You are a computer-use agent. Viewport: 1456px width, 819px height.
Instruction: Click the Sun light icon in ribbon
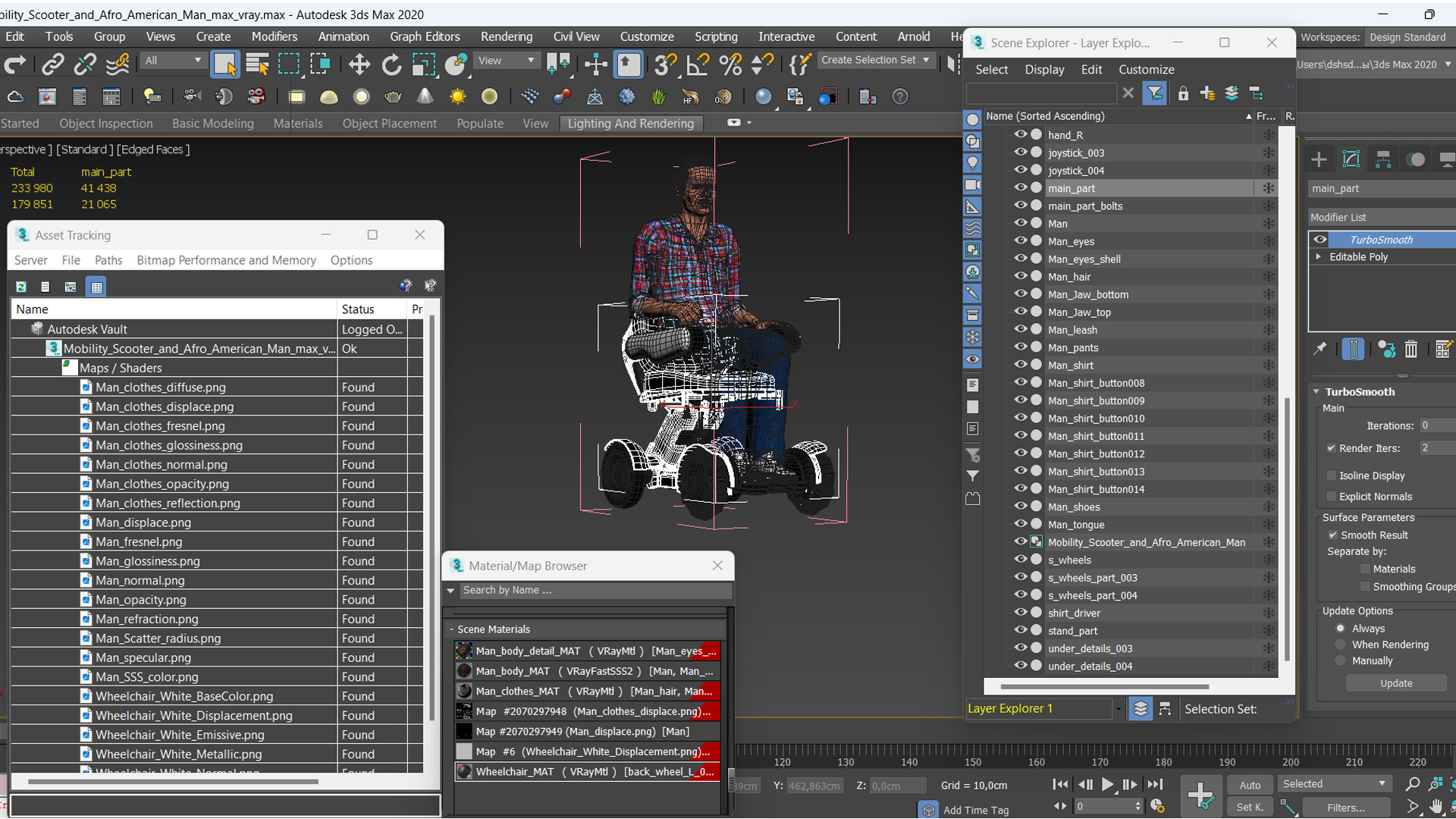[x=457, y=97]
